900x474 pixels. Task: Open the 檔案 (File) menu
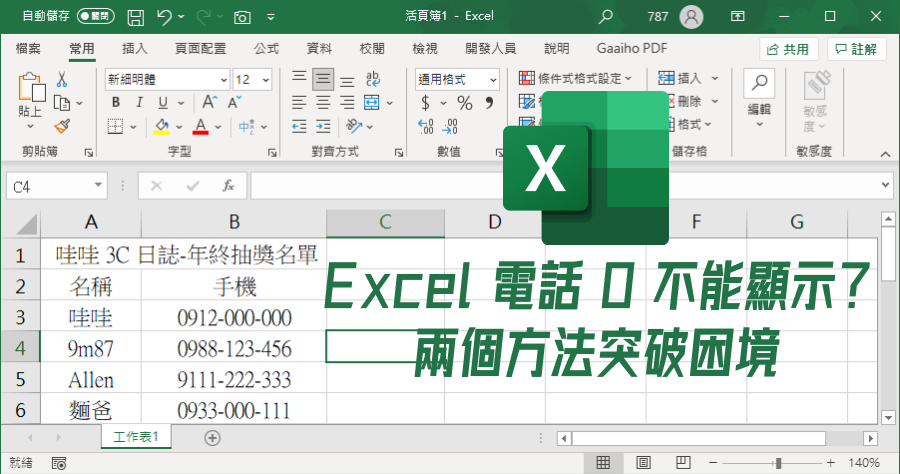(x=28, y=49)
